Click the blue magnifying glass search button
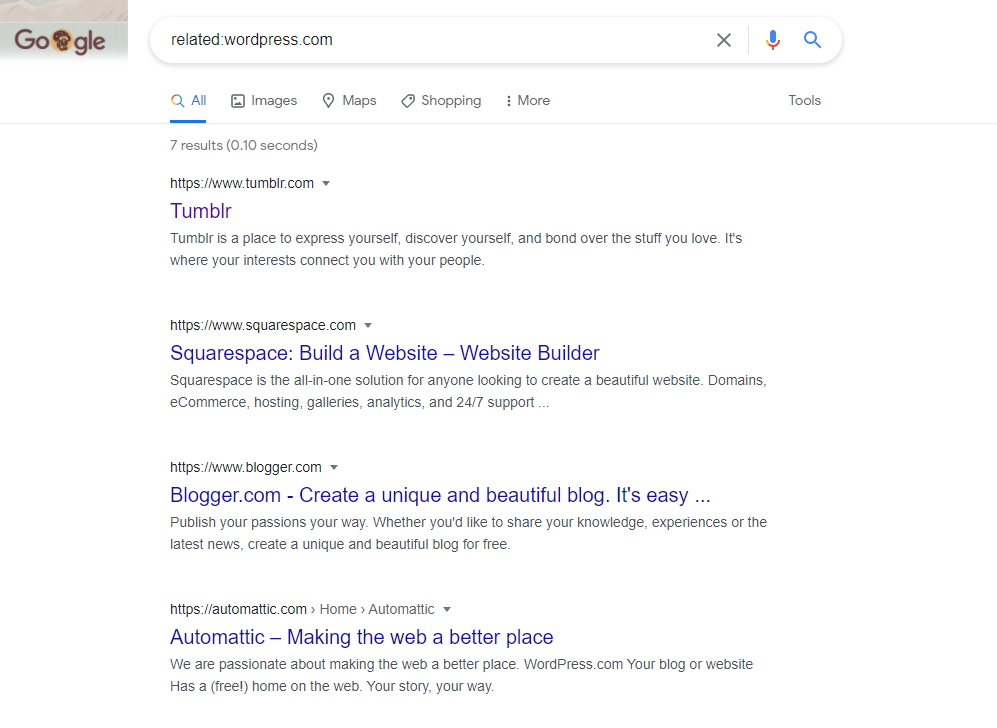 (x=812, y=40)
